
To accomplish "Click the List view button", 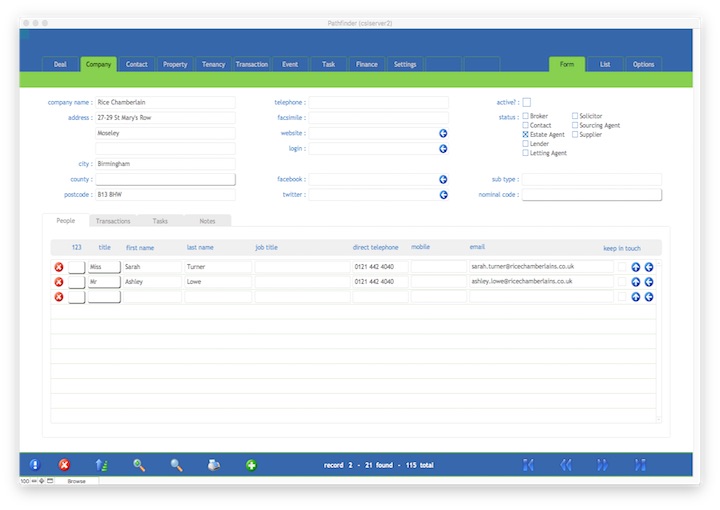I will [x=605, y=64].
